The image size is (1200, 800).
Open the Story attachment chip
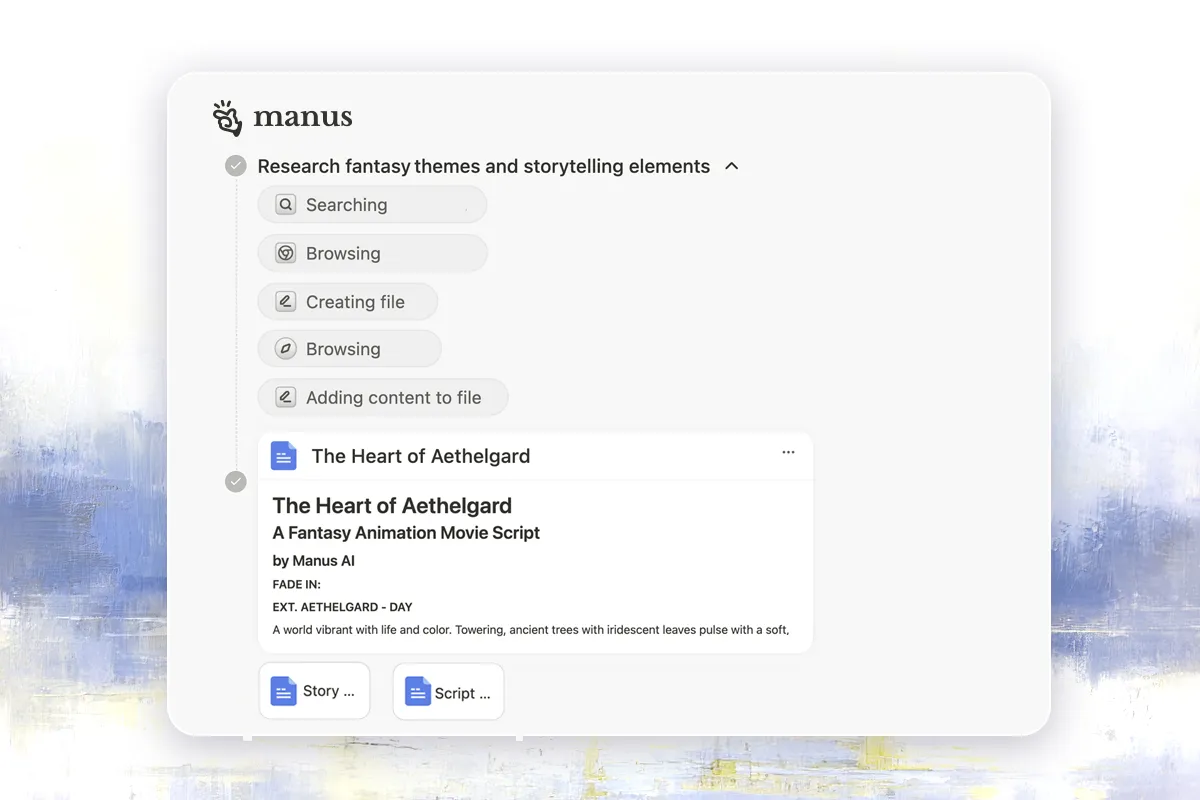pos(314,691)
